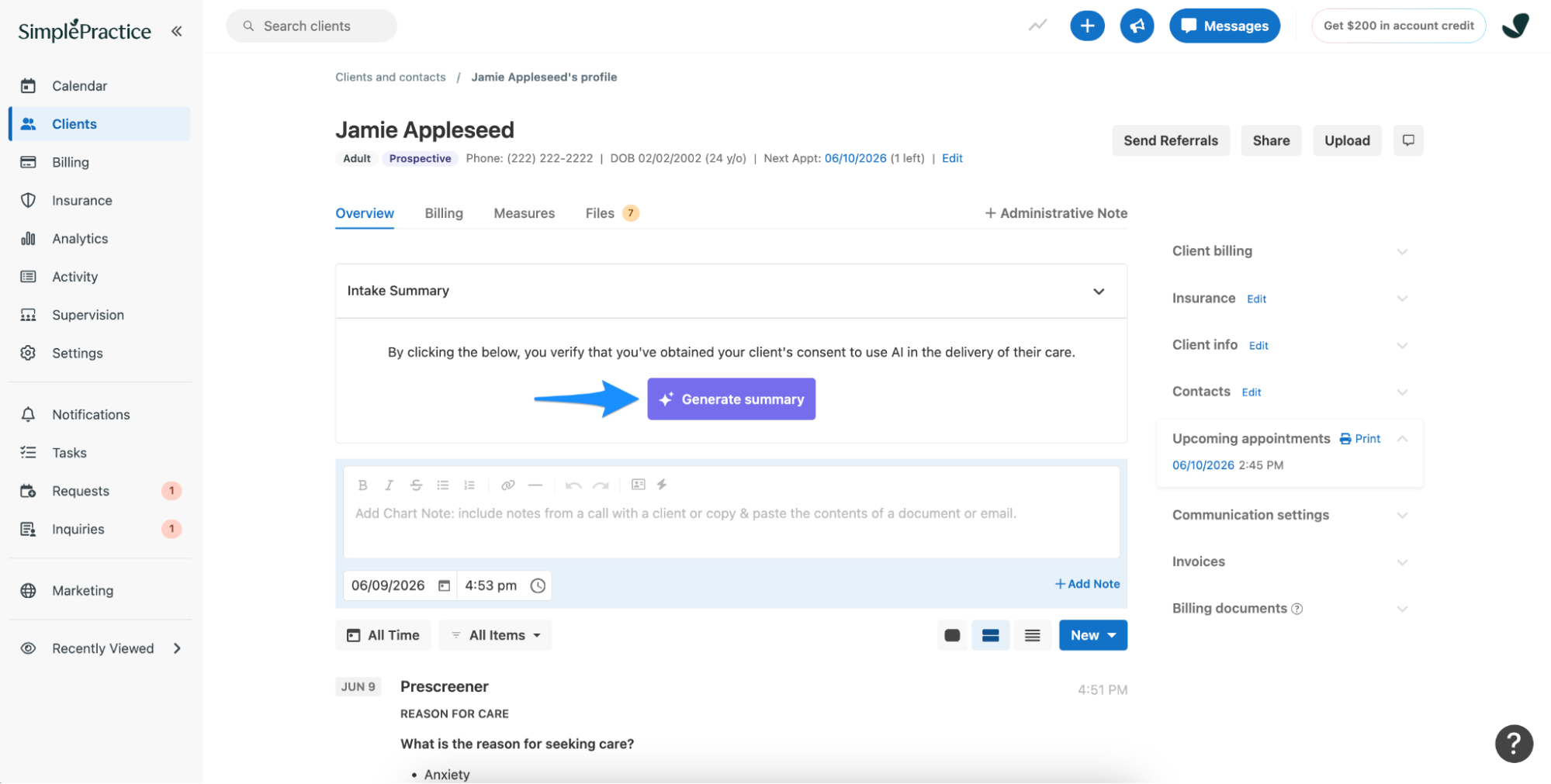Click the redo icon in editor
The height and width of the screenshot is (784, 1551).
601,485
